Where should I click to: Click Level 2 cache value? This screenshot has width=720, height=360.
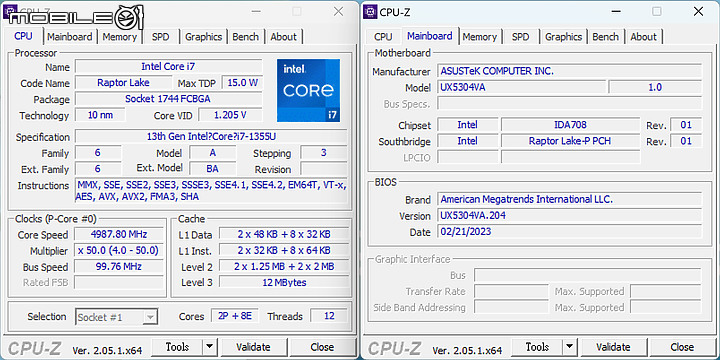point(284,267)
